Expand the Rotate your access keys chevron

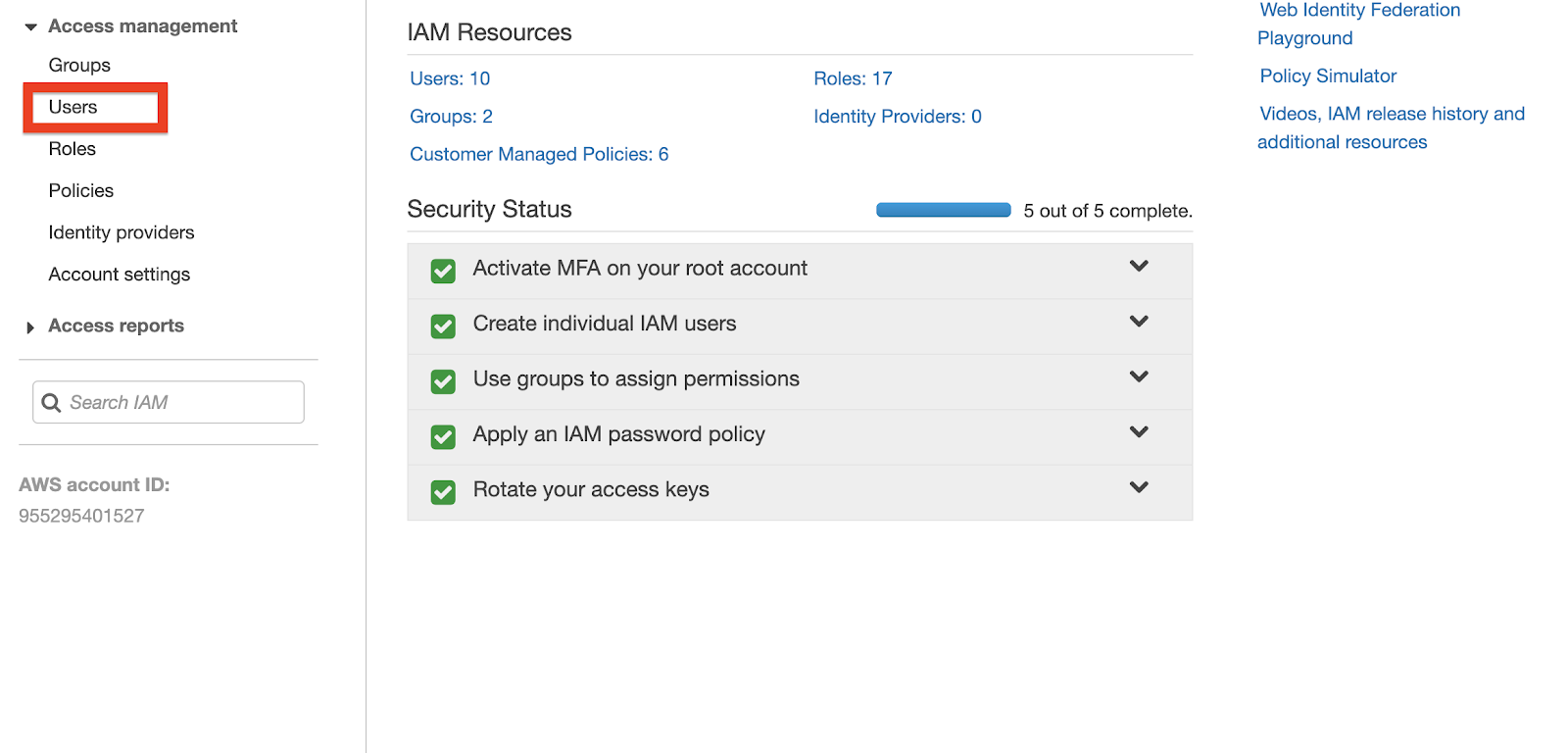[1139, 487]
